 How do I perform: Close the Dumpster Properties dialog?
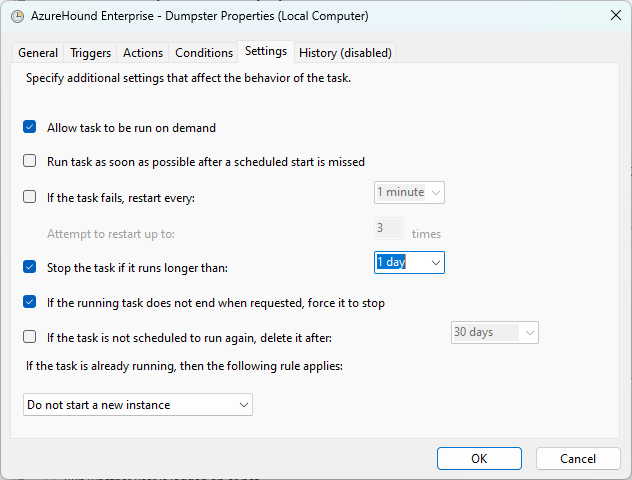(615, 15)
